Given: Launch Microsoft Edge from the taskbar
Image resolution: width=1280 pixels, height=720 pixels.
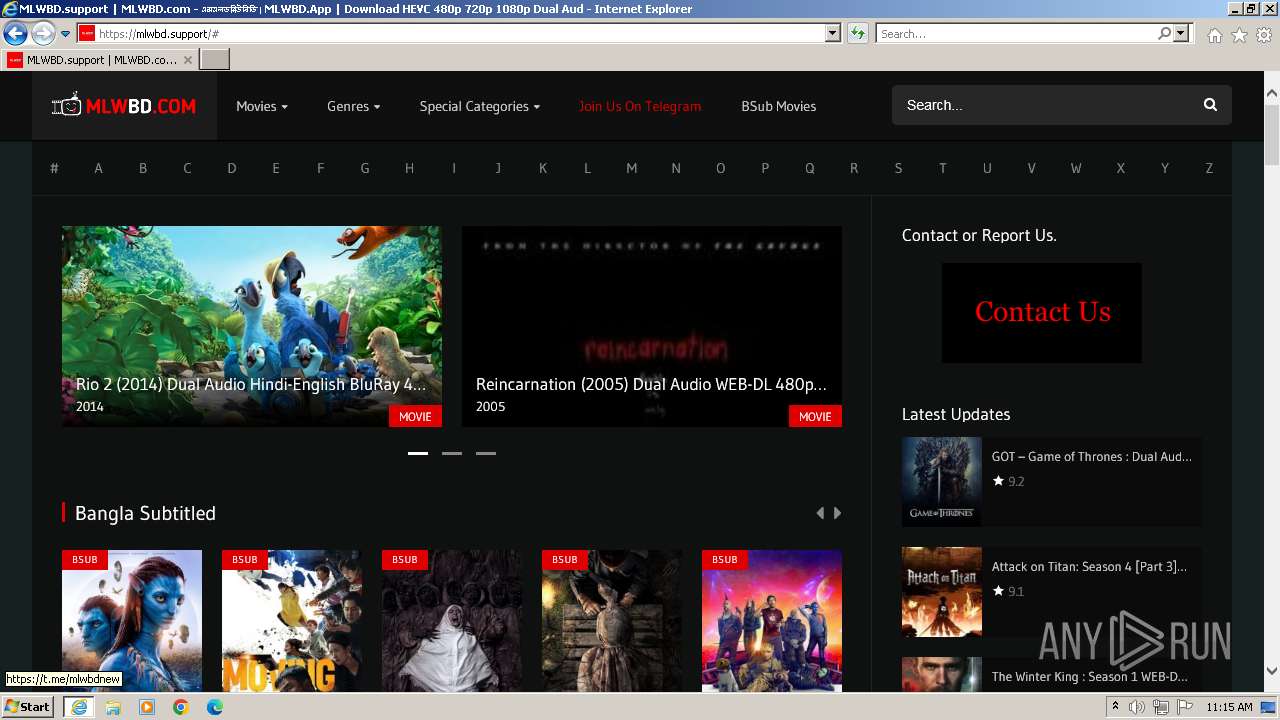Looking at the screenshot, I should [x=215, y=707].
